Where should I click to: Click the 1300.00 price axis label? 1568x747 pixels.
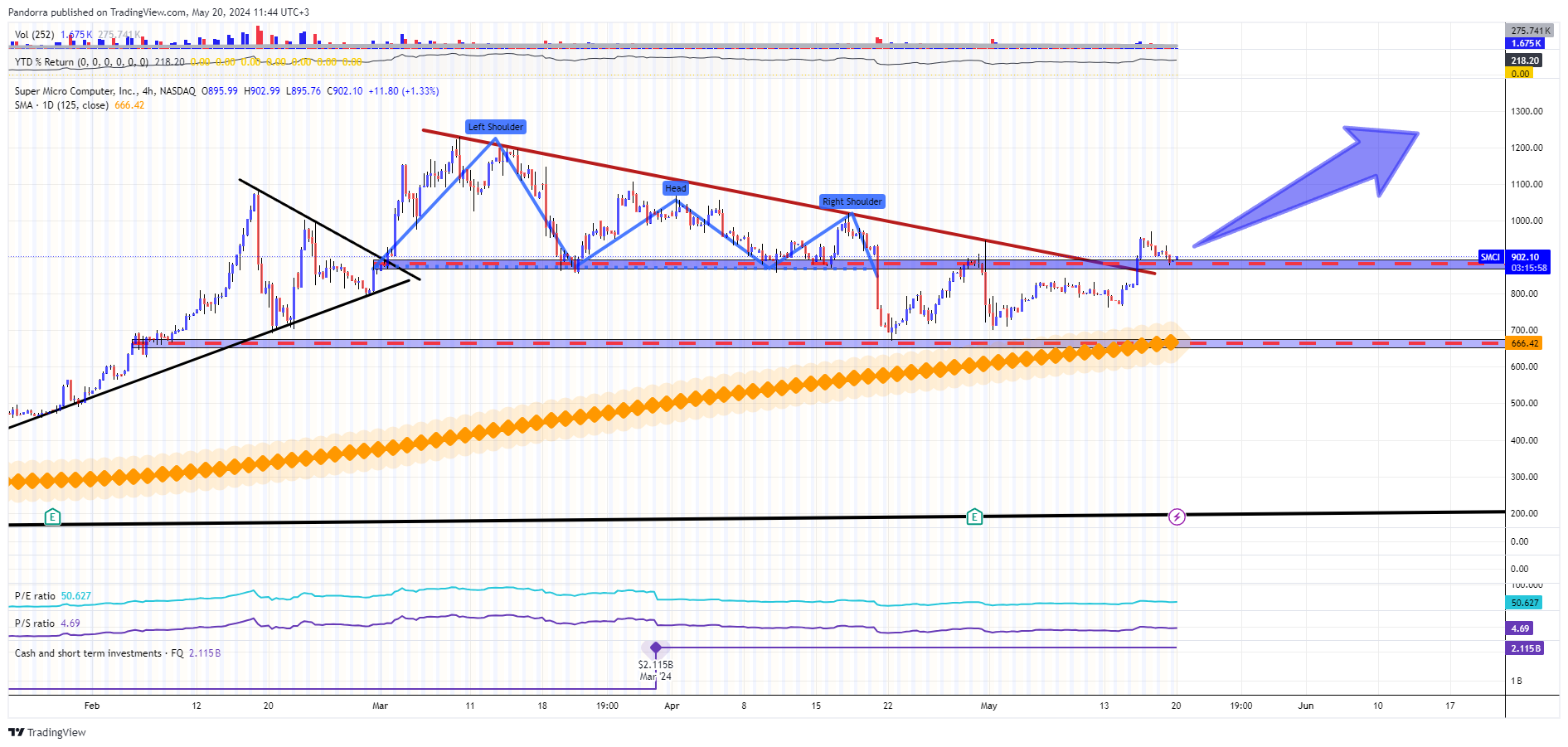tap(1527, 111)
